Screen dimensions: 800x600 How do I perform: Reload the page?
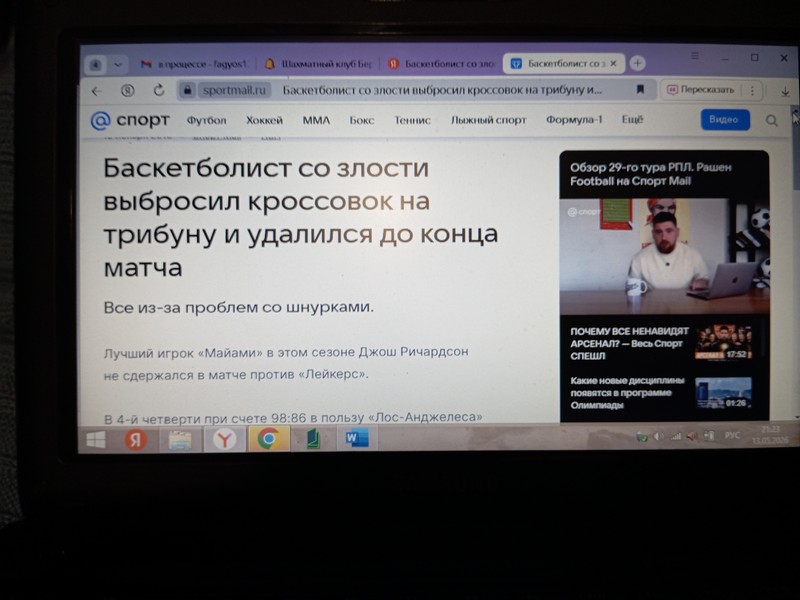159,90
